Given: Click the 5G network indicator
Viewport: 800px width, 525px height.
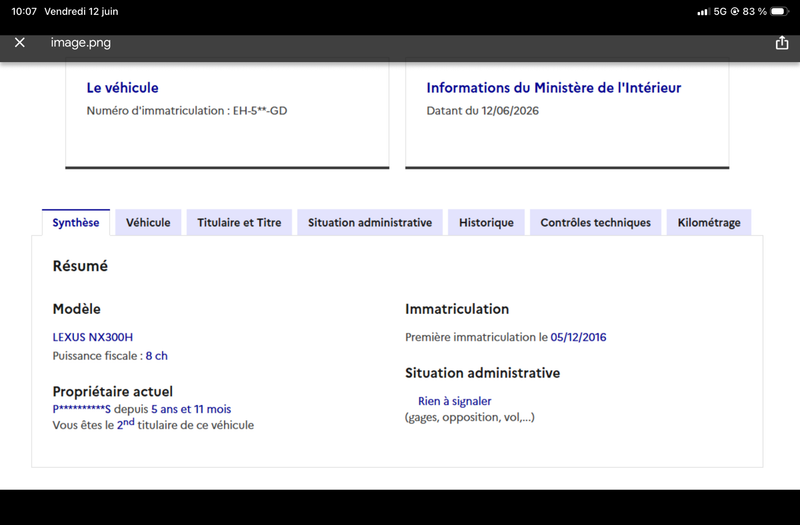Looking at the screenshot, I should pos(720,11).
